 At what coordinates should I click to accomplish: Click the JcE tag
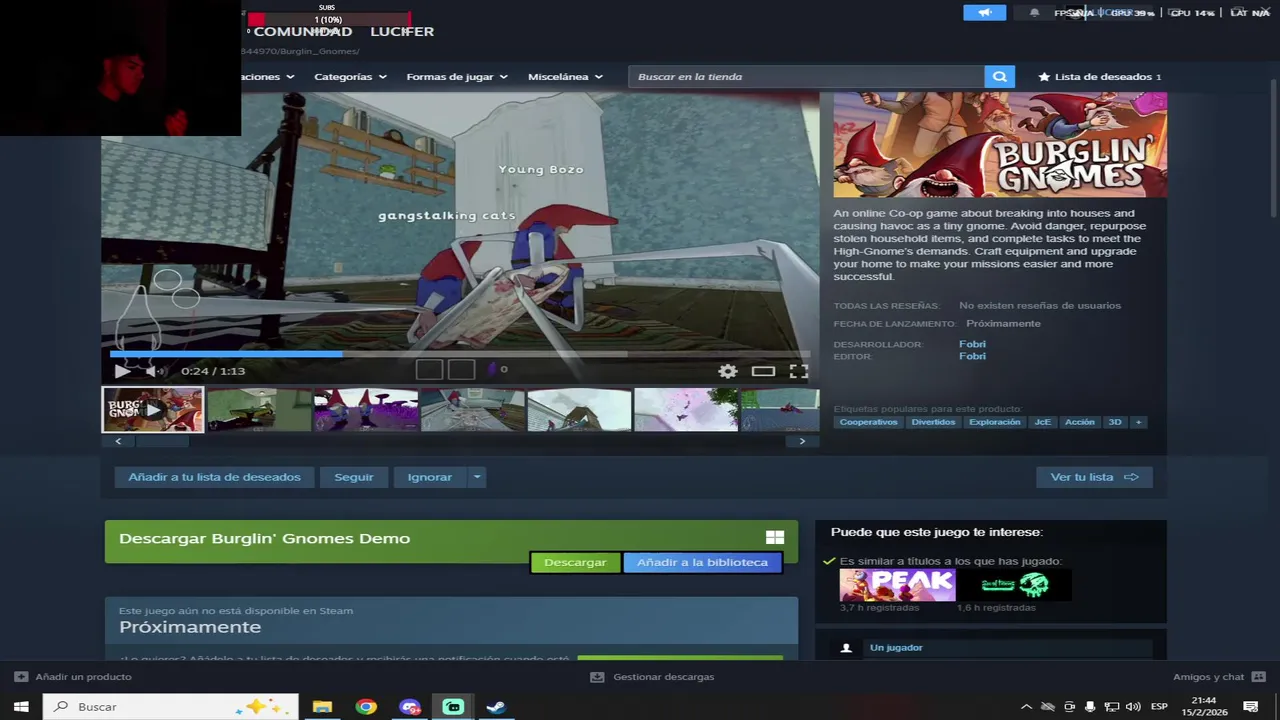[x=1042, y=422]
